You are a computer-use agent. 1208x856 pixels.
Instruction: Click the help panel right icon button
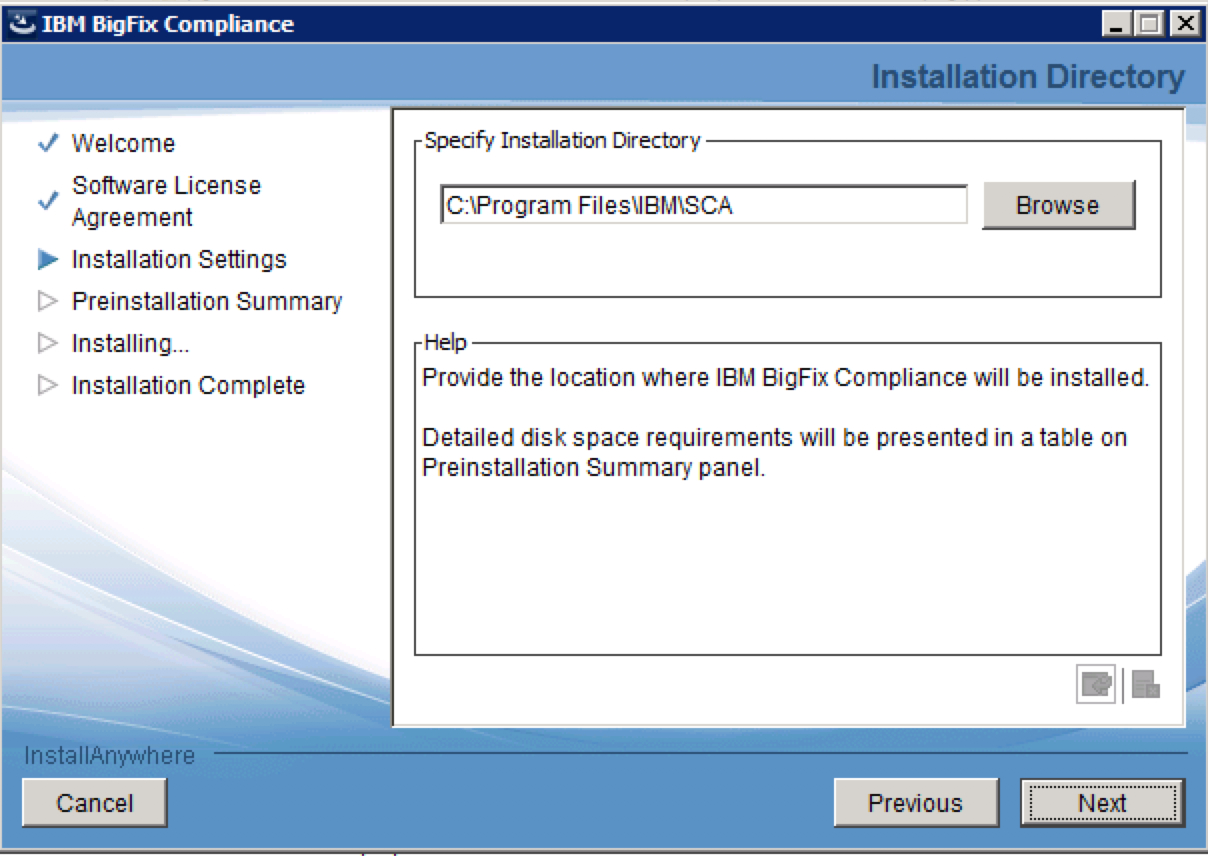[x=1146, y=685]
